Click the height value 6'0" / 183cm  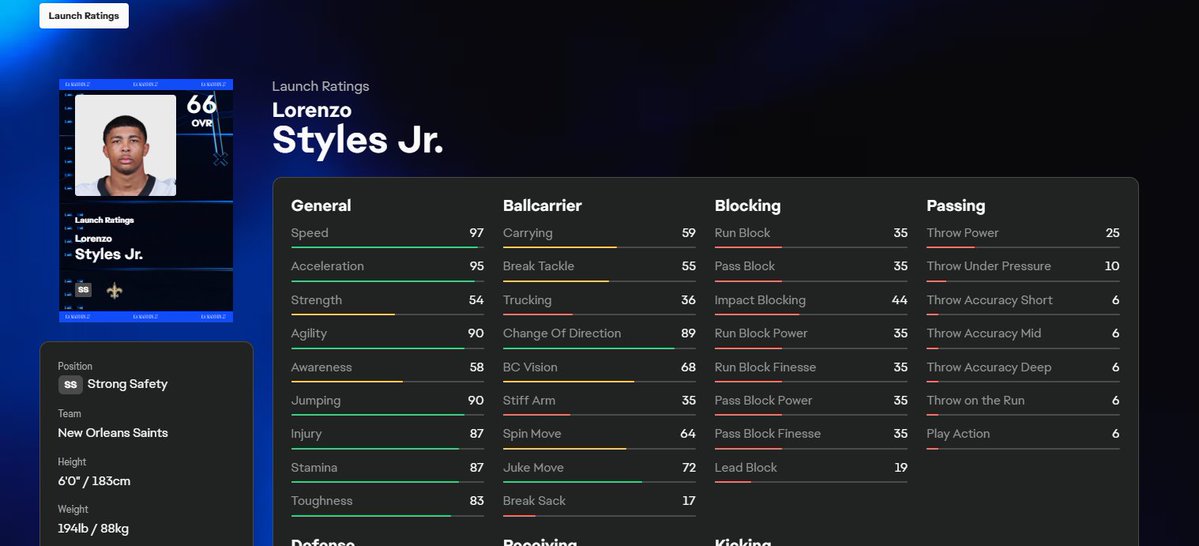pyautogui.click(x=94, y=481)
